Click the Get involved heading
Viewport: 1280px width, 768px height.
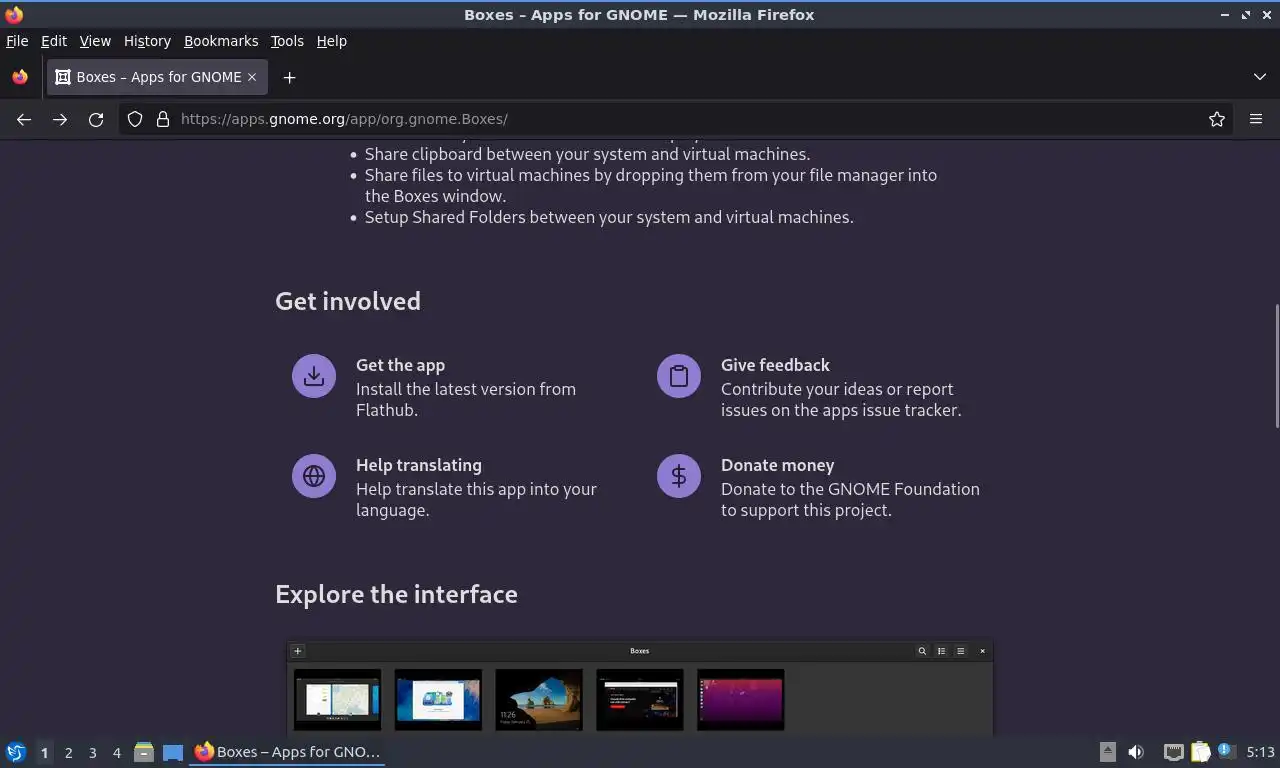point(348,301)
